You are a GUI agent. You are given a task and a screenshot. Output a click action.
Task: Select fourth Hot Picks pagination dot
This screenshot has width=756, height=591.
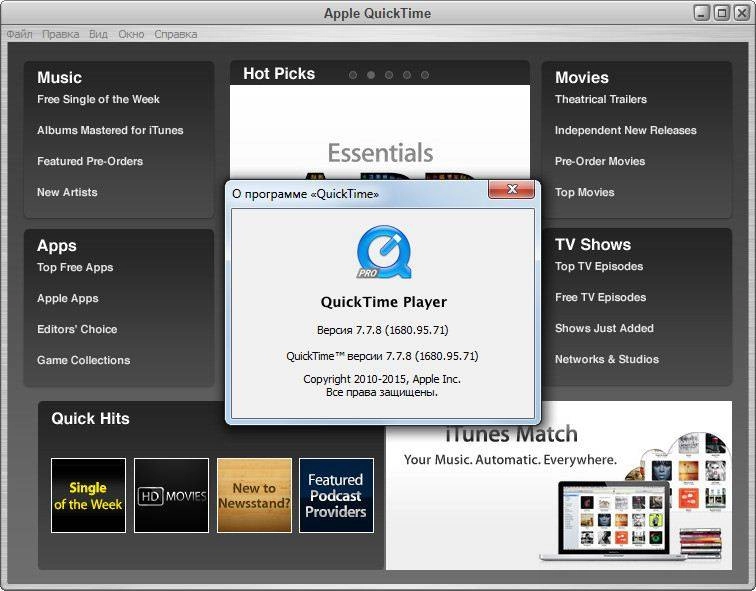coord(407,75)
